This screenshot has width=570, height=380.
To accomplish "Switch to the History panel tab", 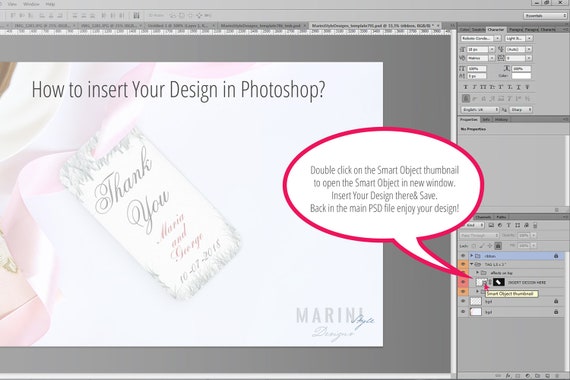I will (501, 119).
